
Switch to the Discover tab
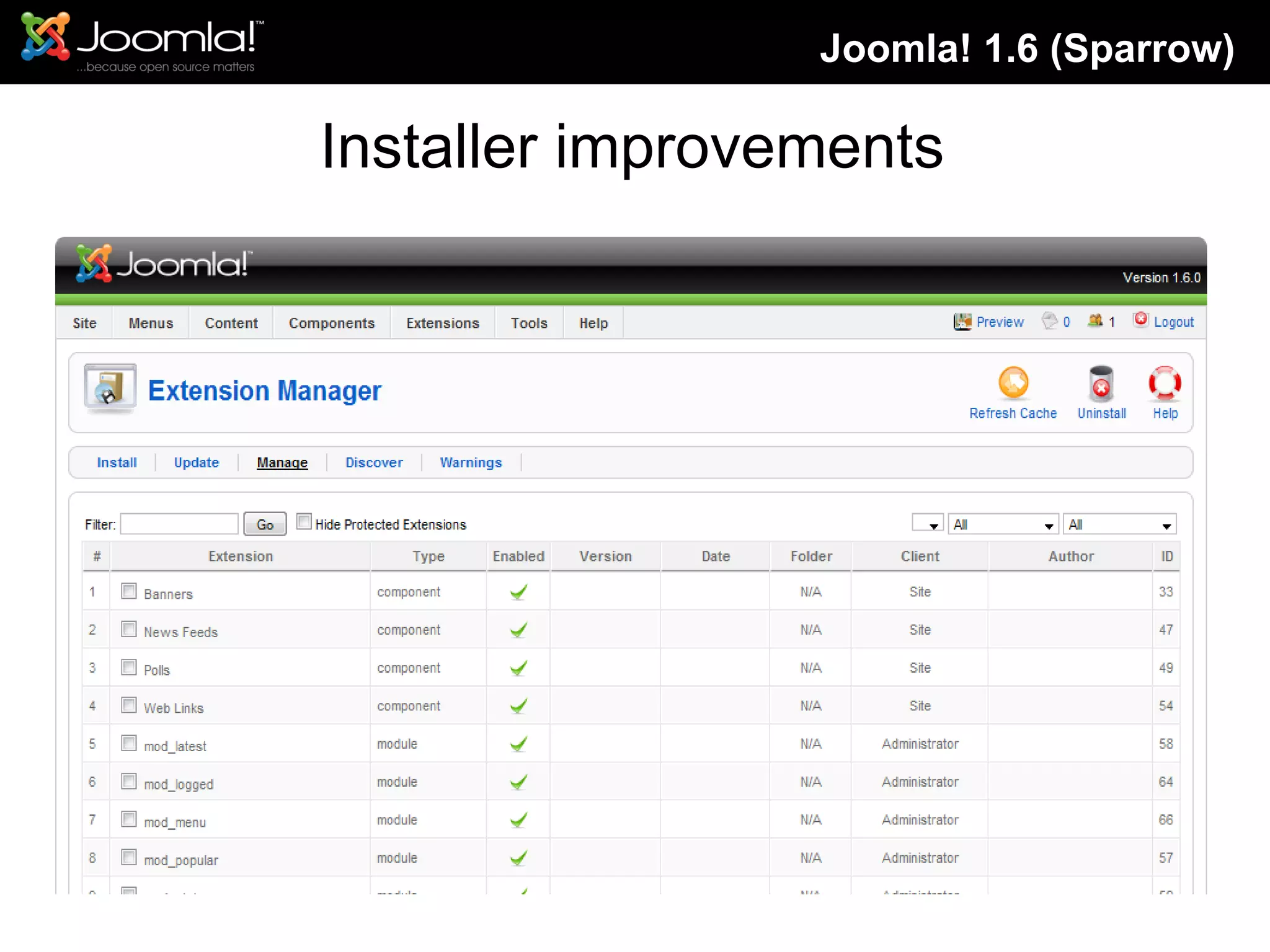click(x=374, y=462)
